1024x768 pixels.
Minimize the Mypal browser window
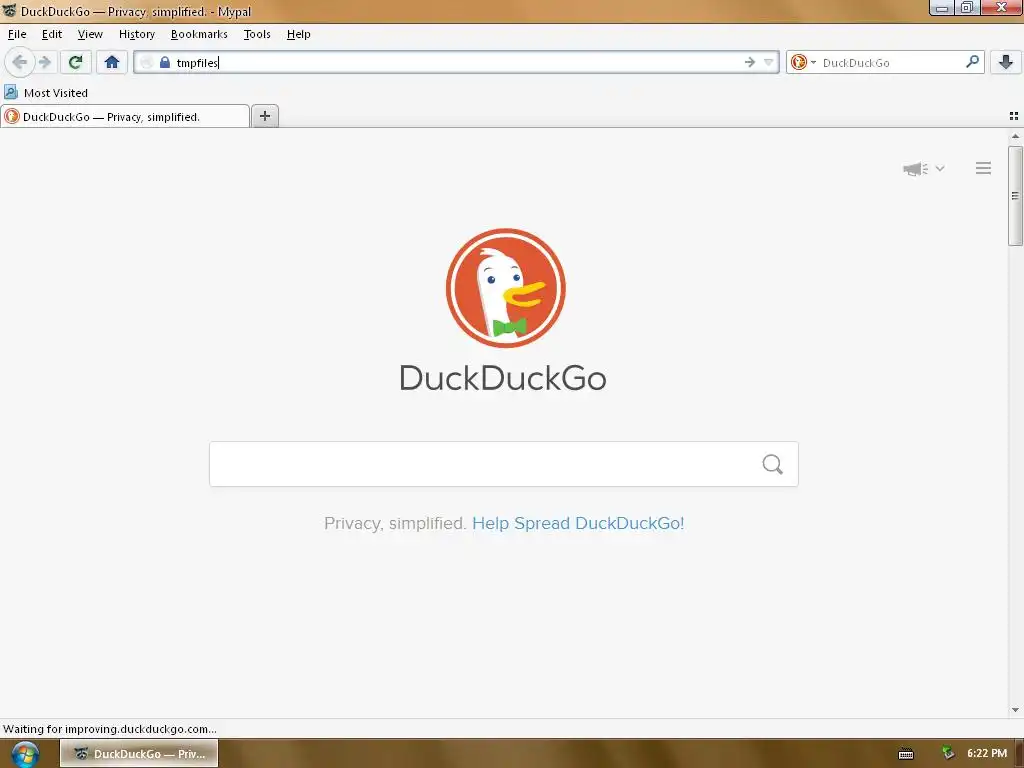tap(942, 8)
